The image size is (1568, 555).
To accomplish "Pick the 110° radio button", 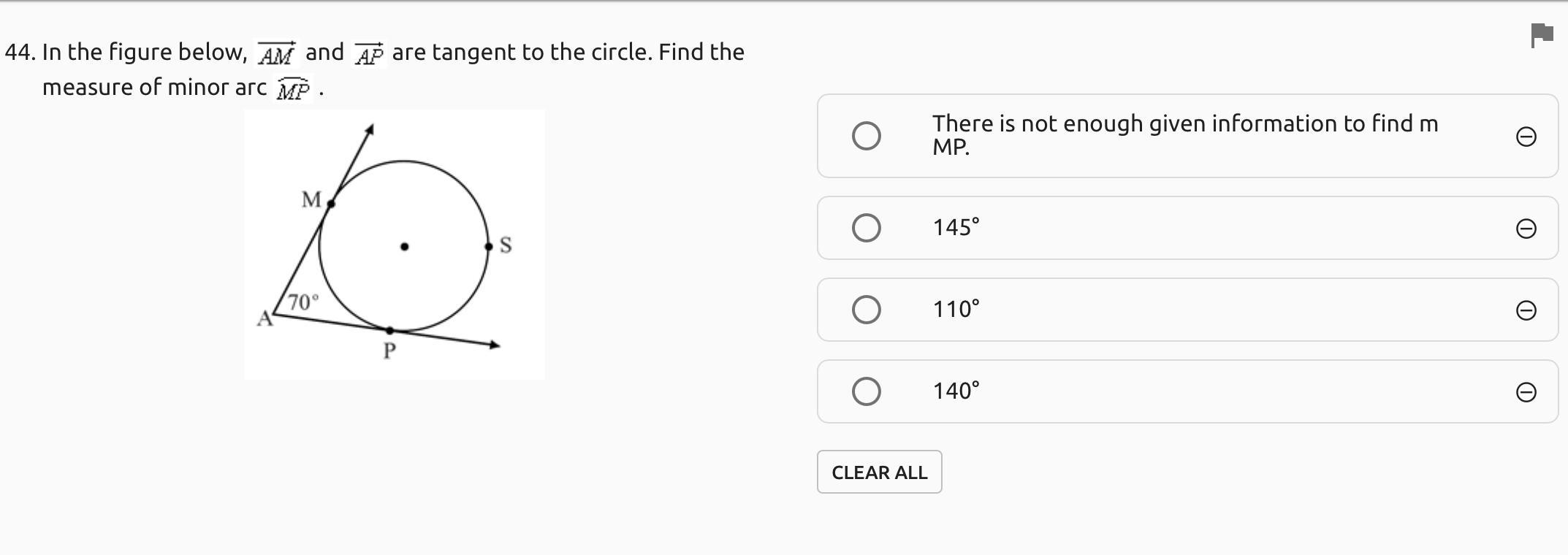I will [x=866, y=310].
